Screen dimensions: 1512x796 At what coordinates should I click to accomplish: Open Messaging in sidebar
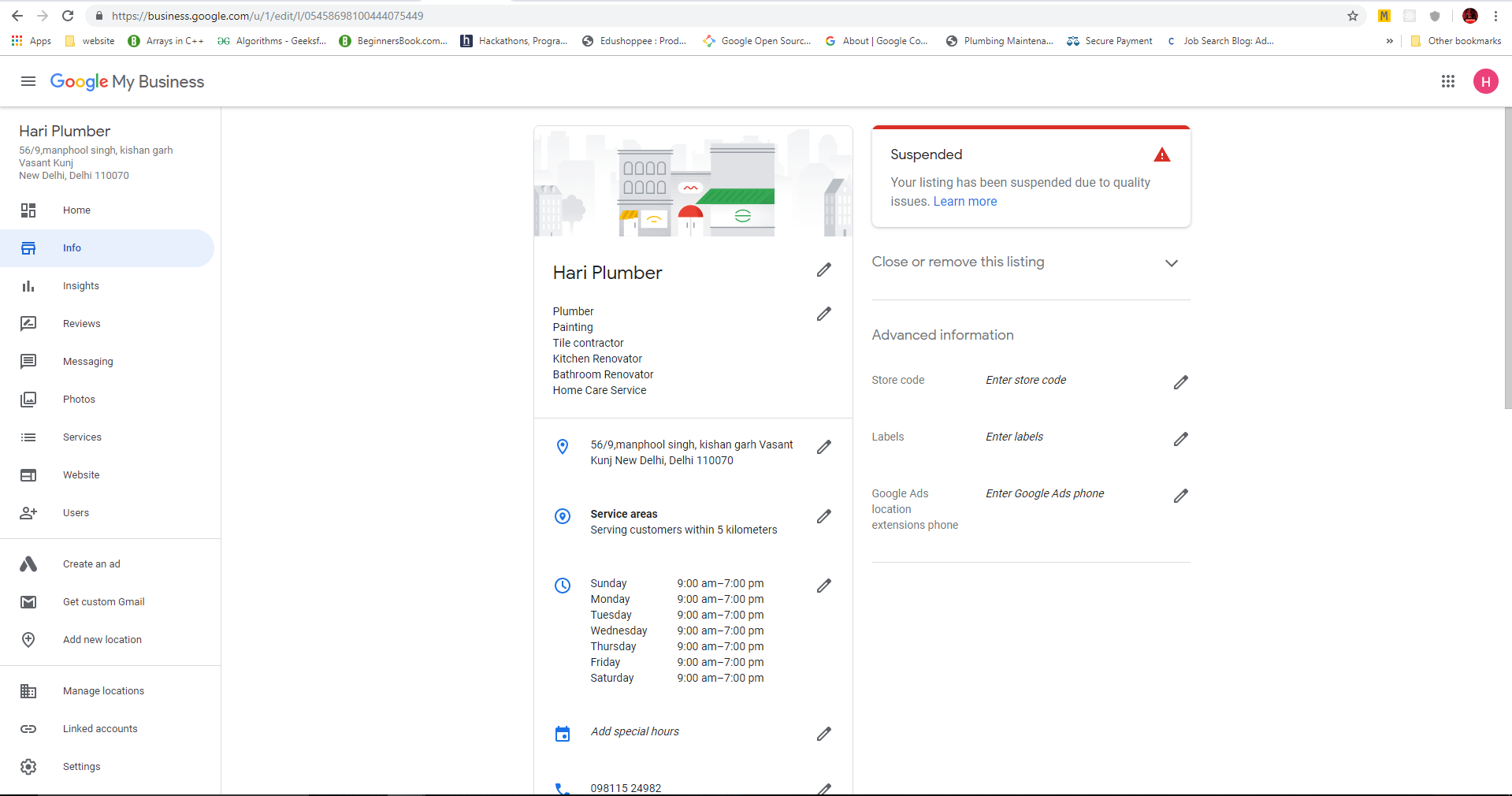click(x=107, y=362)
